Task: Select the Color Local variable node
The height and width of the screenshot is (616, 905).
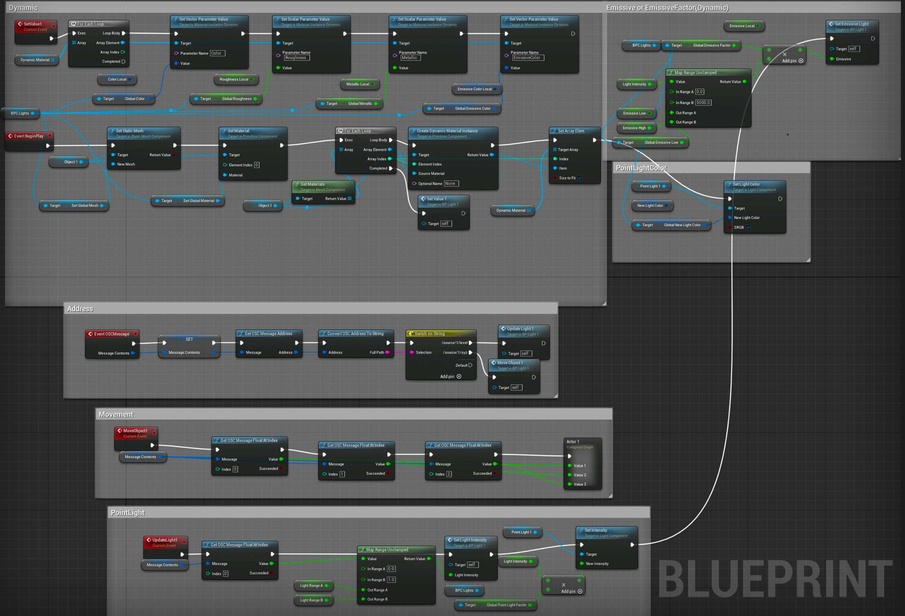Action: tap(118, 79)
